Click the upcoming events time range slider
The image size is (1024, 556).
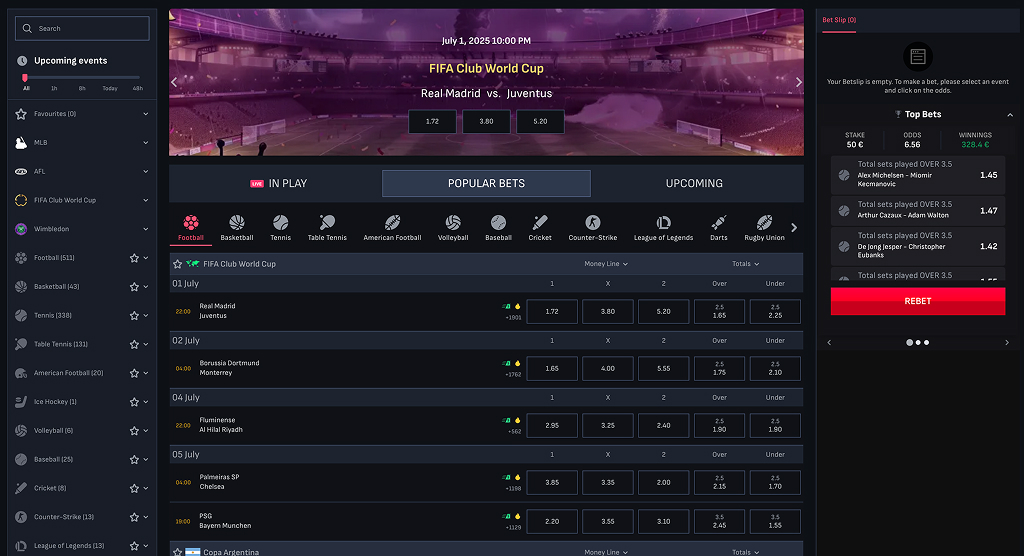pyautogui.click(x=82, y=77)
